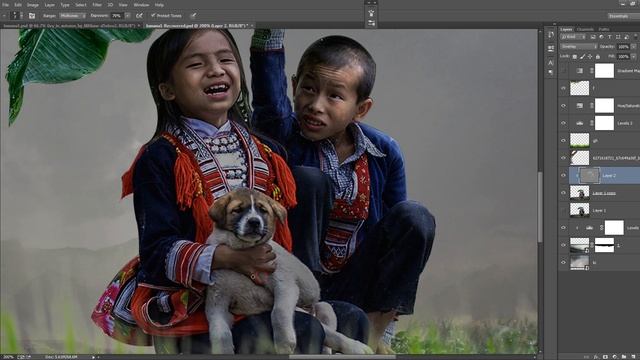Click the Fill 100% field
This screenshot has height=360, width=640.
click(623, 56)
